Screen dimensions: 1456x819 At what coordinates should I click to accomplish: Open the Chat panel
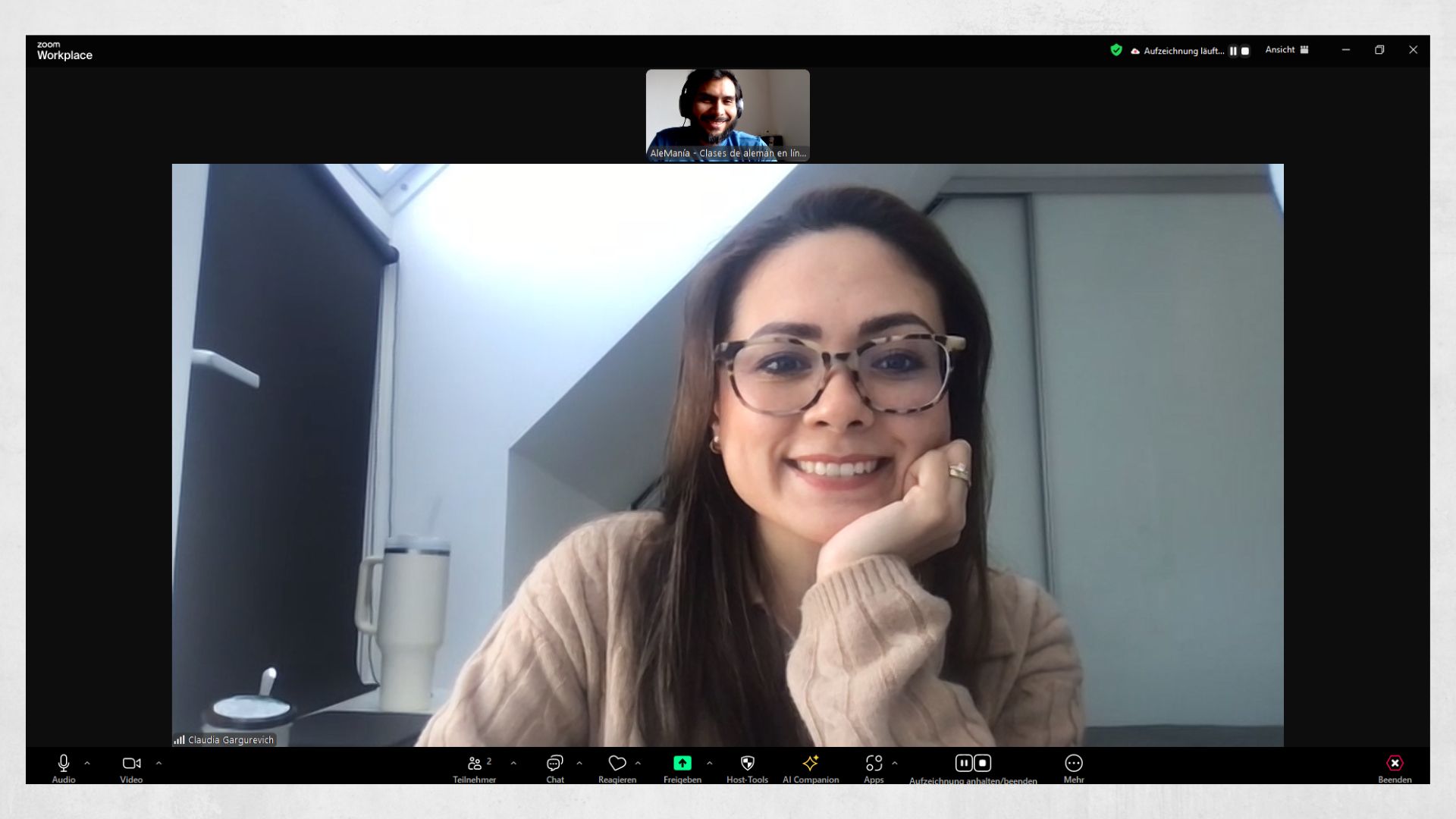click(x=555, y=764)
